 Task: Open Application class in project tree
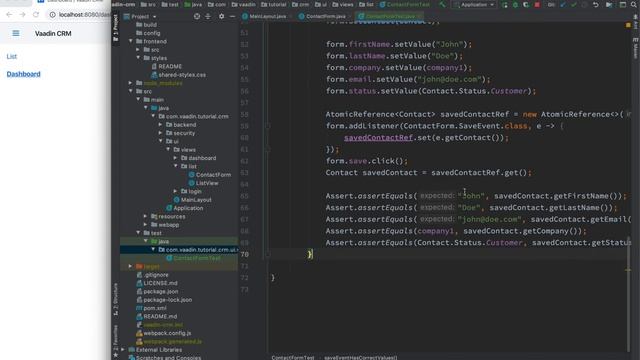click(x=184, y=208)
